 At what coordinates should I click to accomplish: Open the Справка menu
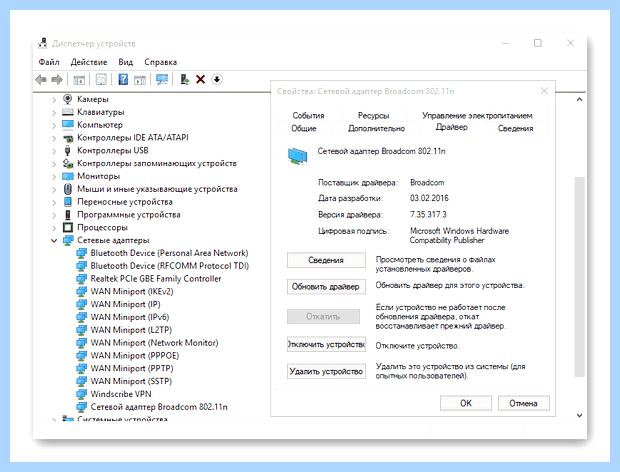(x=160, y=62)
